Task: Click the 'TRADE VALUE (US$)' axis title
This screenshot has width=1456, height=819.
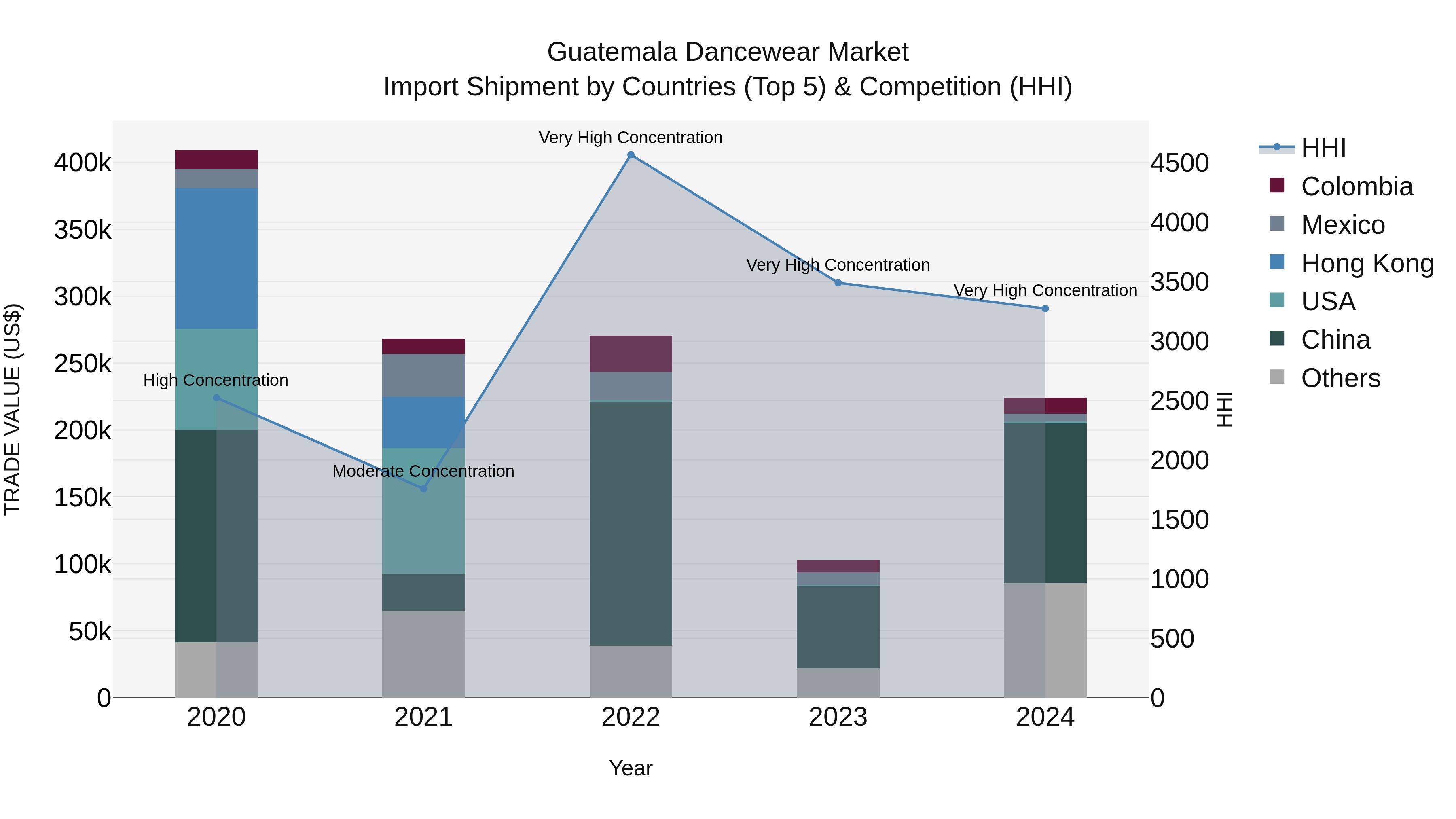Action: 13,409
